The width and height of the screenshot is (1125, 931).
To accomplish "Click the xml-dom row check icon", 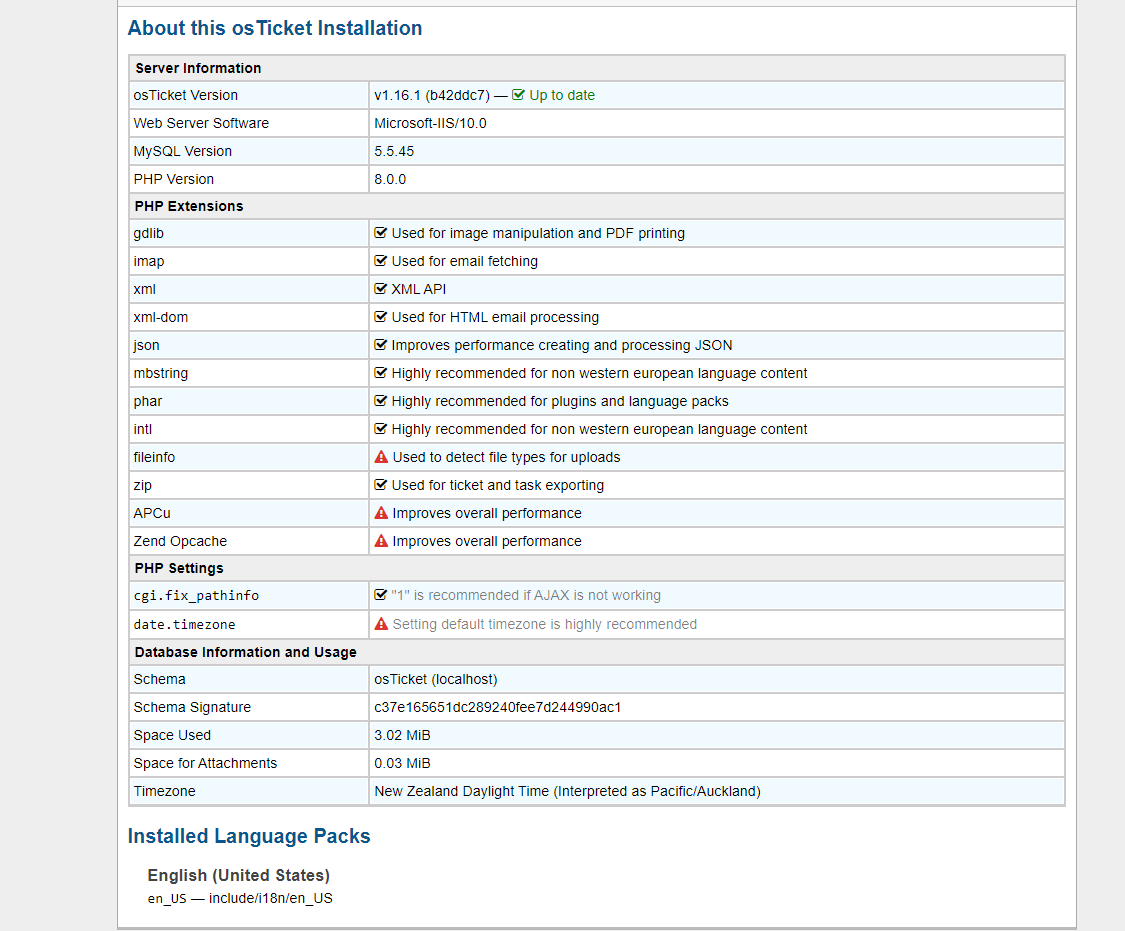I will coord(380,316).
